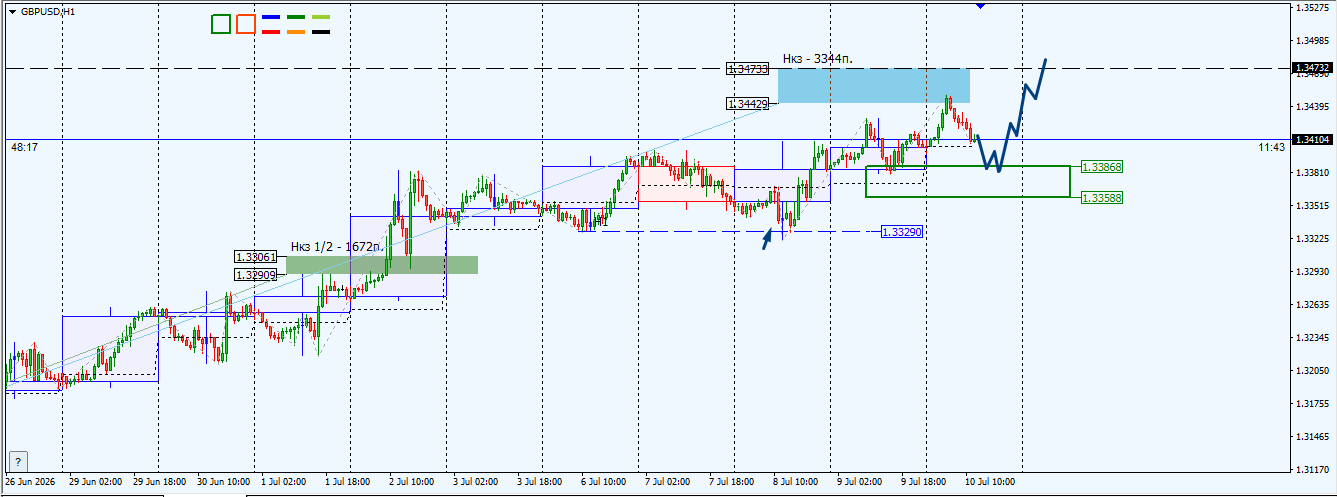Select the green Нкз 1/2 zone rectangle
Image resolution: width=1337 pixels, height=497 pixels.
[381, 265]
